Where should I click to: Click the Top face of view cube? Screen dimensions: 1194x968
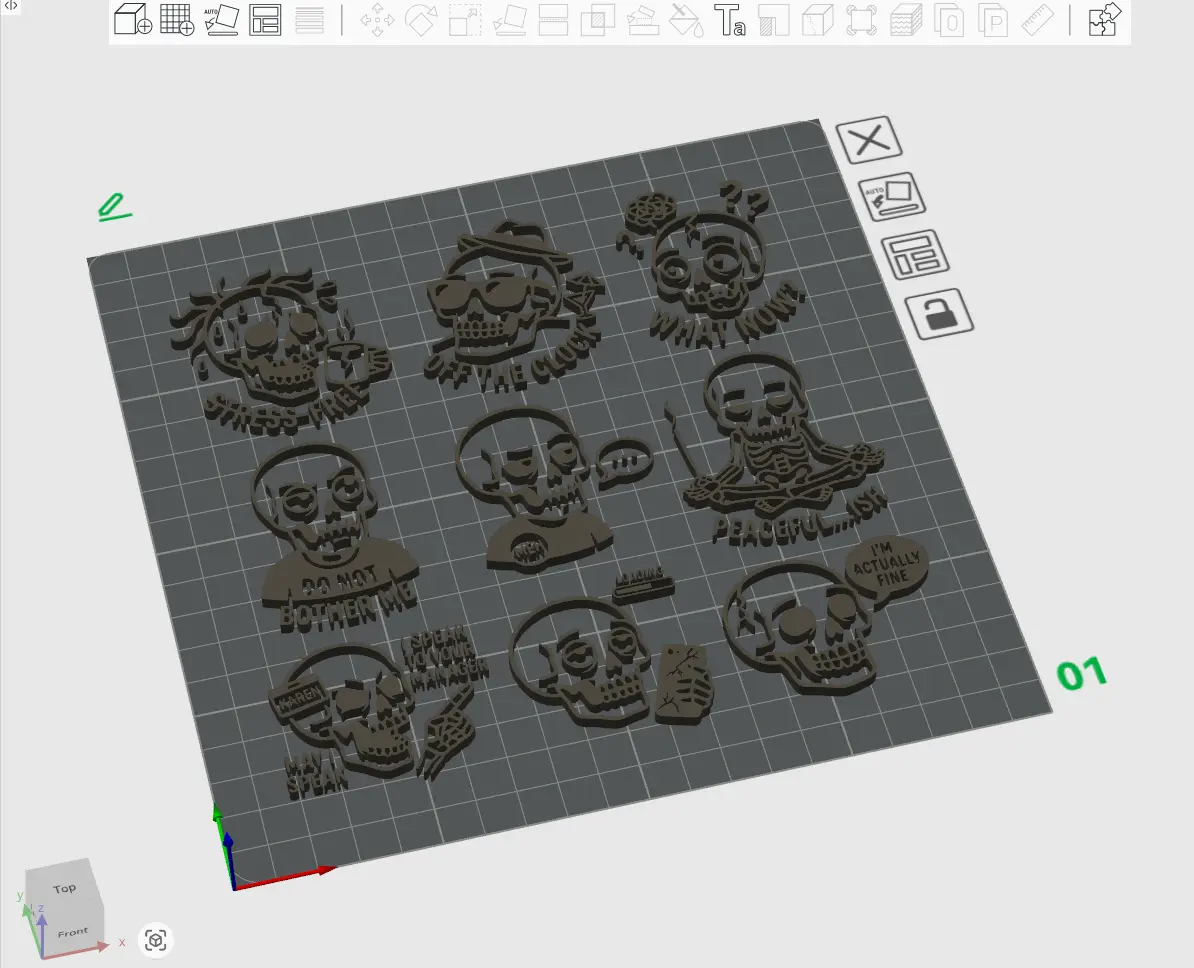65,888
